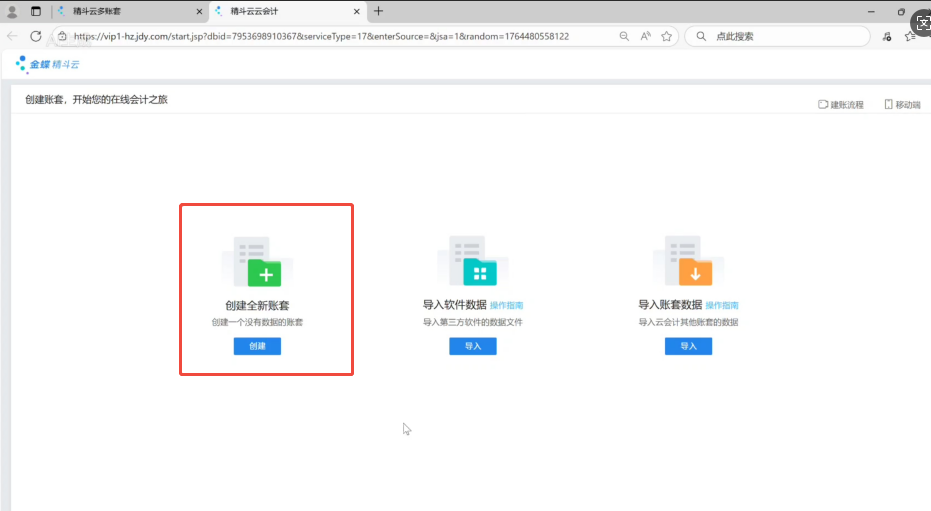Viewport: 931px width, 511px height.
Task: Refresh the page with the reload icon
Action: pos(36,36)
